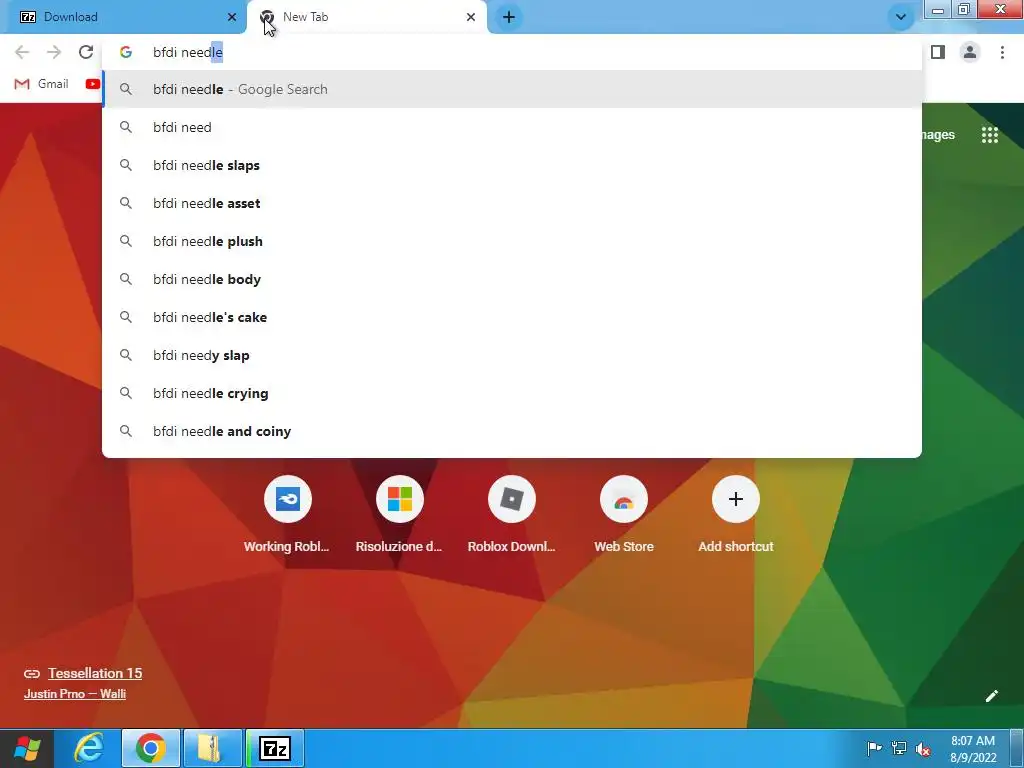Close the New Tab tab
This screenshot has height=768, width=1024.
(471, 17)
